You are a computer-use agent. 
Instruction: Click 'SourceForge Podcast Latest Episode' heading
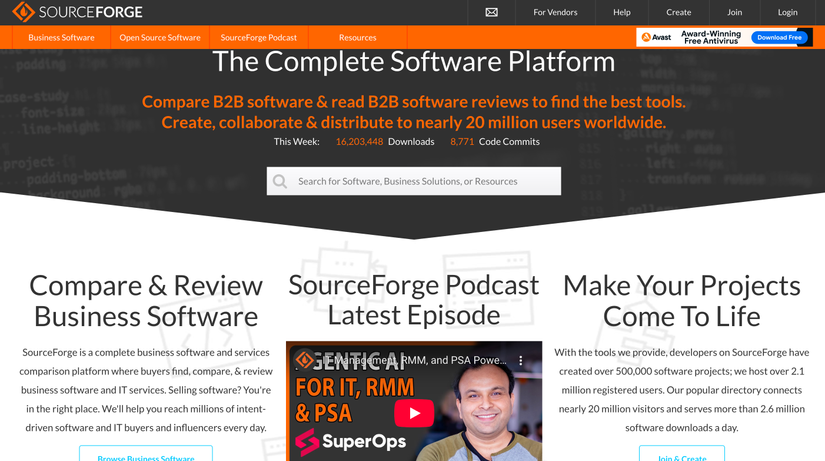[x=414, y=300]
